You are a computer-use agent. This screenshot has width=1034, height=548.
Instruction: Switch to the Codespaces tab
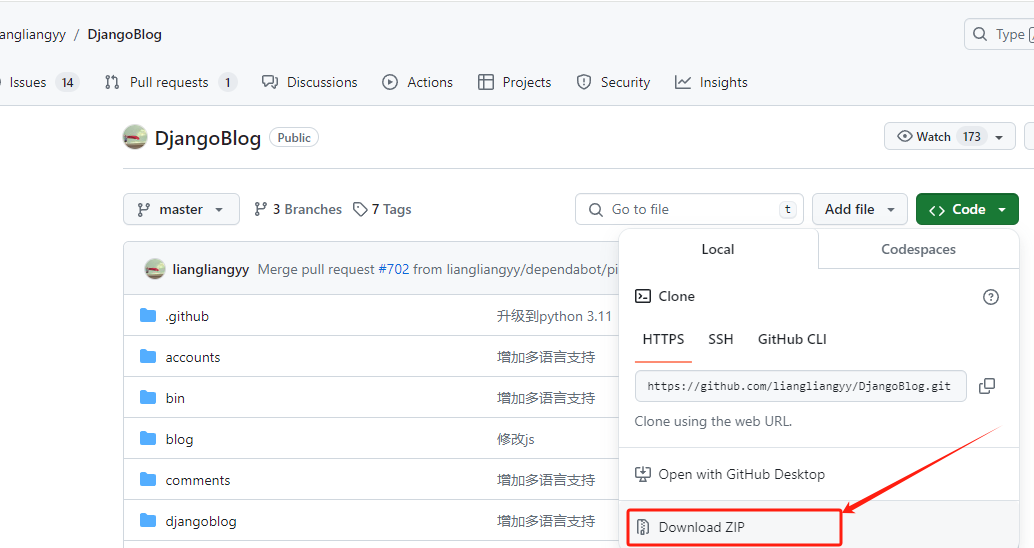(917, 249)
